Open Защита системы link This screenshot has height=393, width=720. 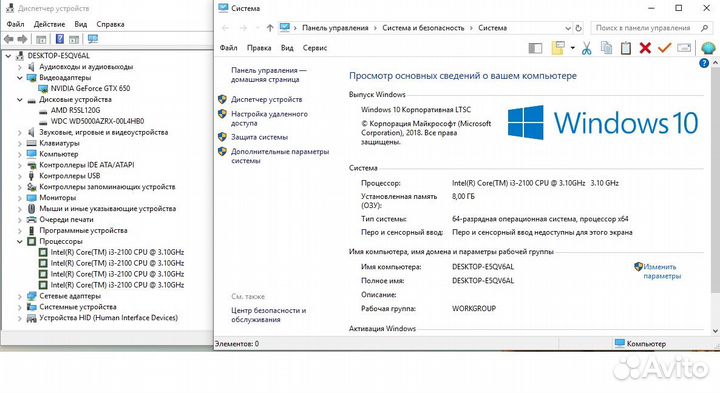coord(259,137)
